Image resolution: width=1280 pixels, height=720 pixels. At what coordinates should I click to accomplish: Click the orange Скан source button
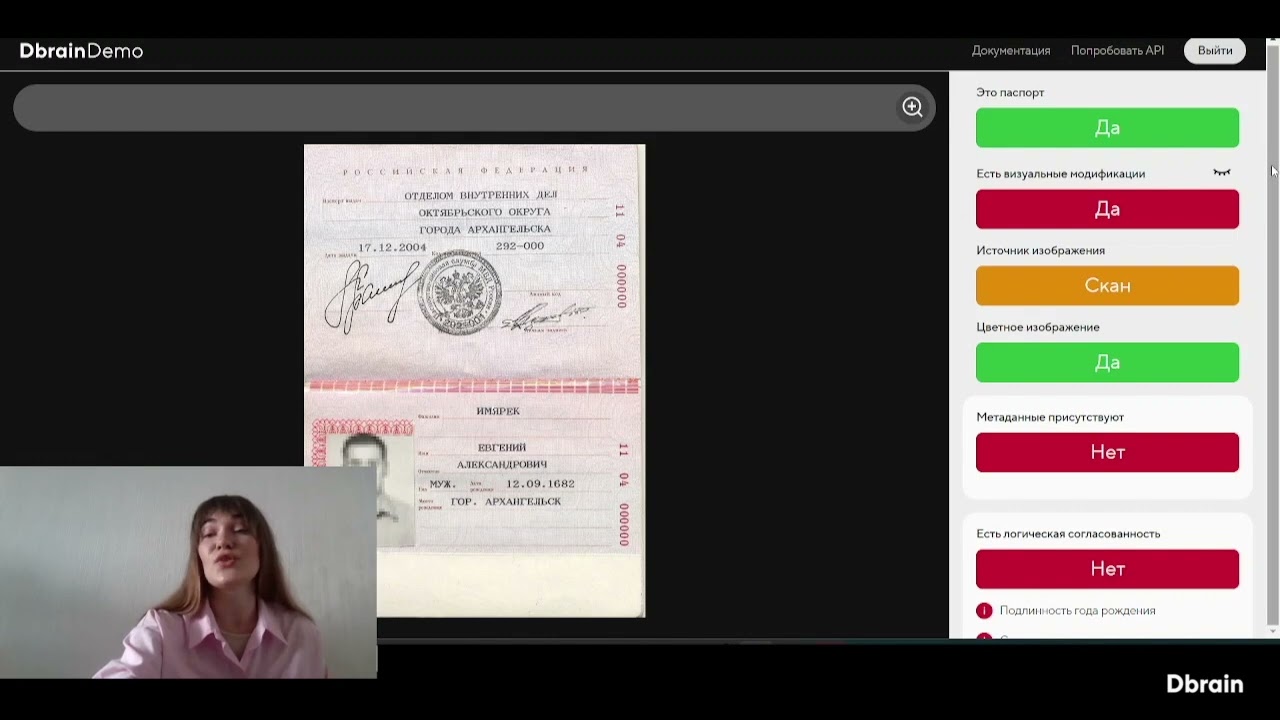1107,286
